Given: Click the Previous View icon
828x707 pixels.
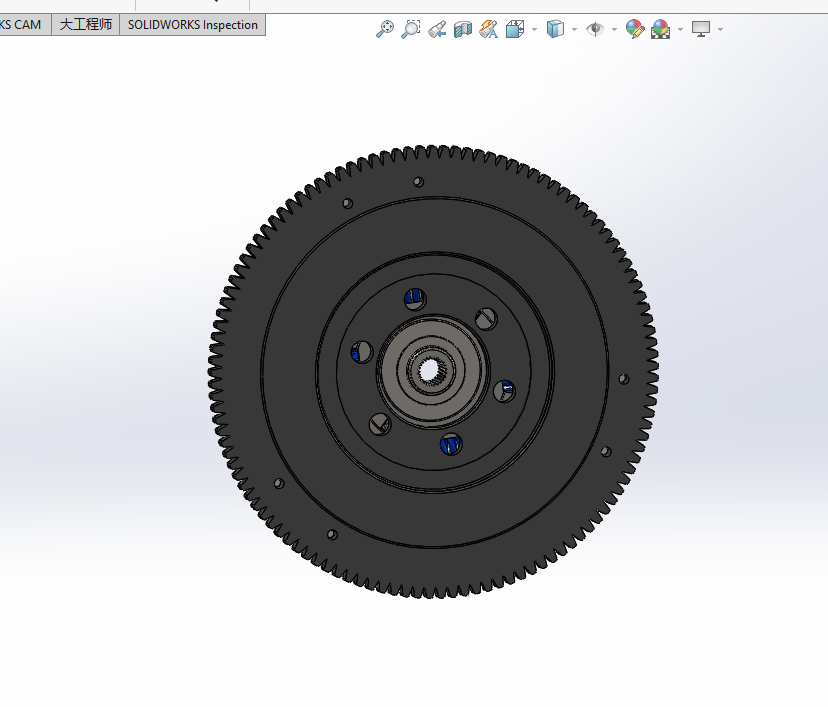Looking at the screenshot, I should pos(437,29).
